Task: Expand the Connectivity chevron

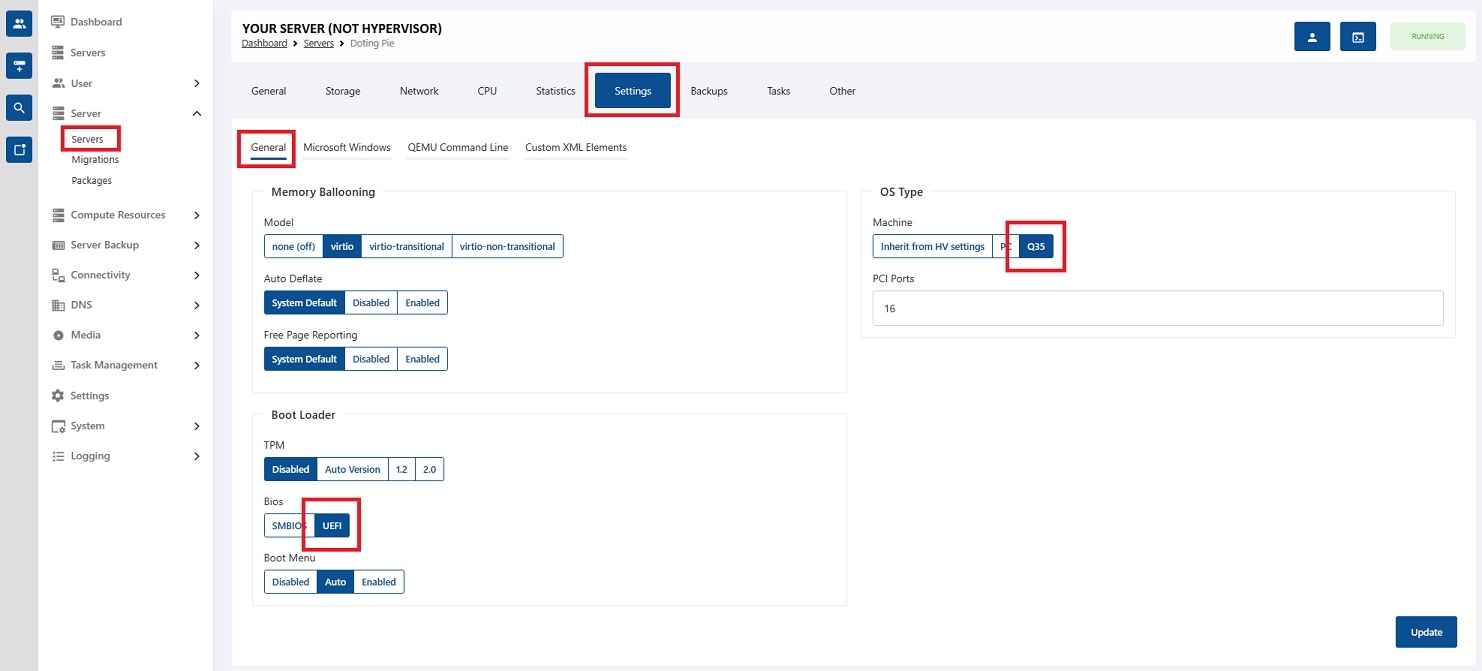Action: [x=197, y=275]
